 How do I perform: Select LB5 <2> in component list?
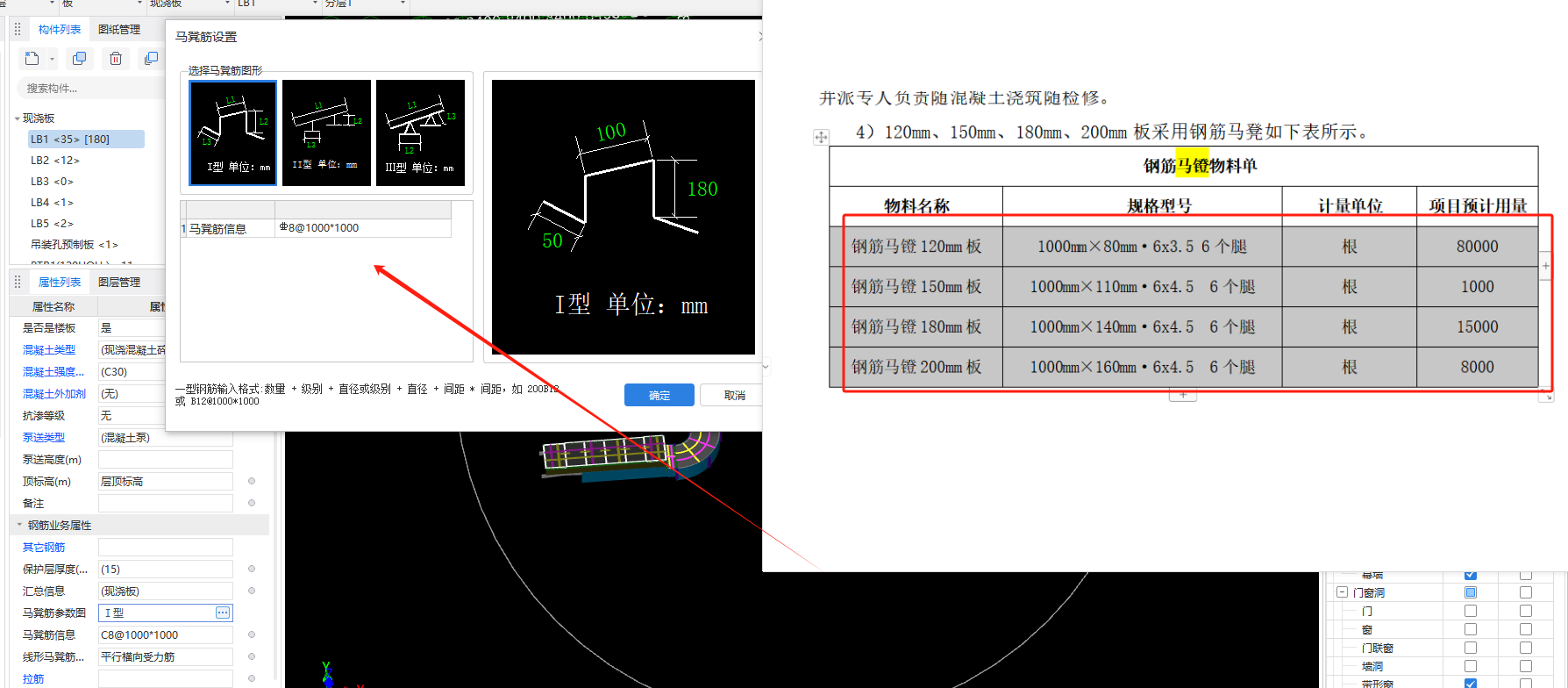coord(53,224)
